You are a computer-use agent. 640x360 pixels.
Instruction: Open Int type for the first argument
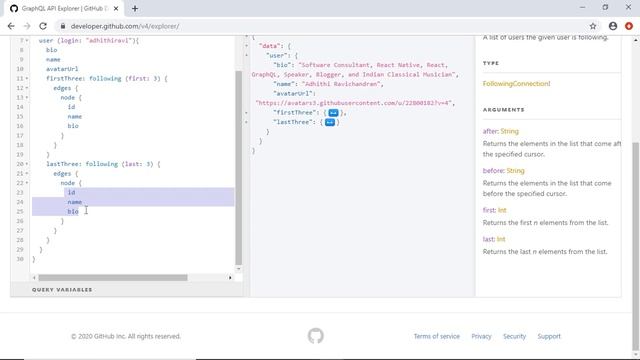502,210
